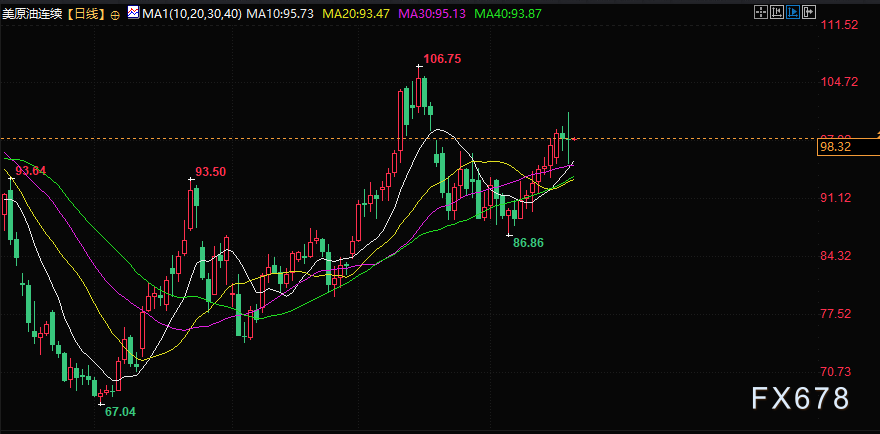Screen dimensions: 880x434
Task: Click the 70.73 price axis label
Action: point(838,371)
